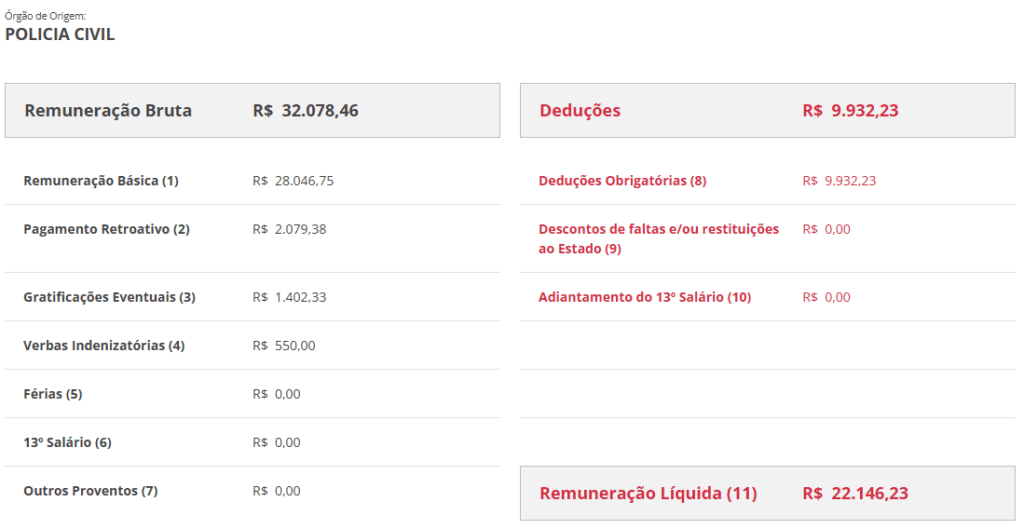1024x529 pixels.
Task: Click the Férias (5) label
Action: tap(53, 394)
